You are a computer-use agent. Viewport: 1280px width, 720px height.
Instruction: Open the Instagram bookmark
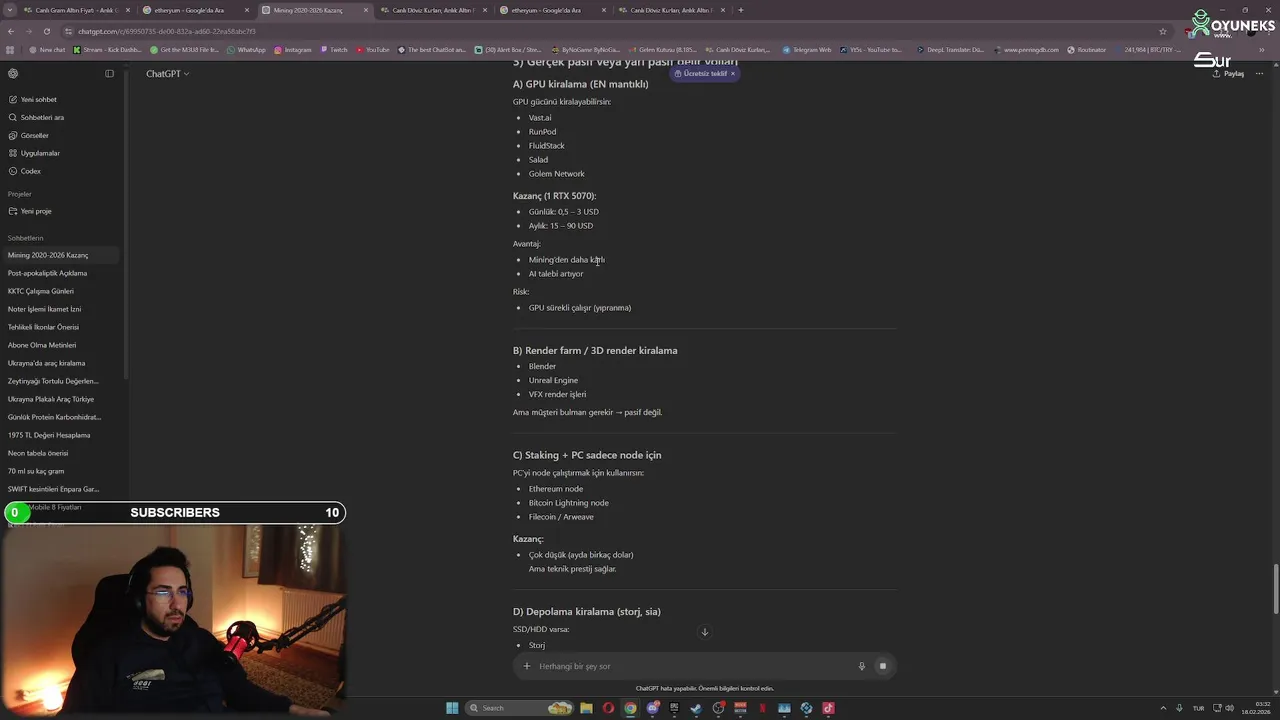click(292, 49)
